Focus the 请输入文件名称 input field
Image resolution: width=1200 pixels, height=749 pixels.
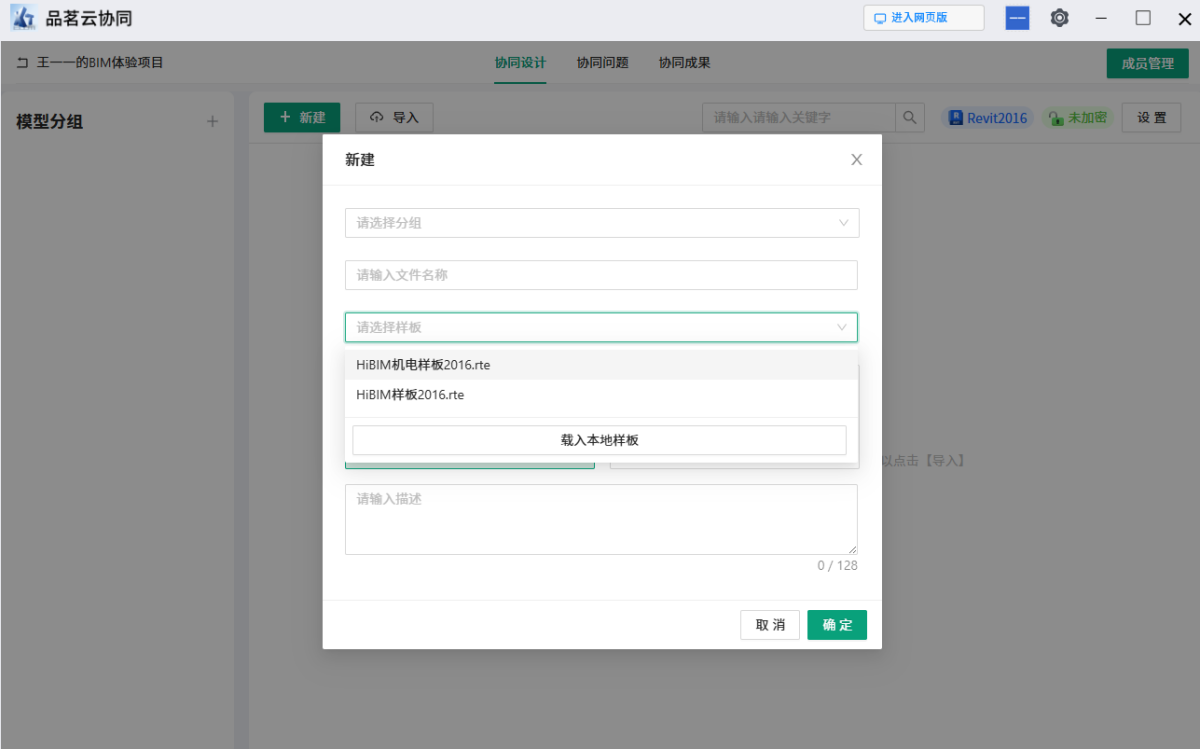pyautogui.click(x=601, y=275)
